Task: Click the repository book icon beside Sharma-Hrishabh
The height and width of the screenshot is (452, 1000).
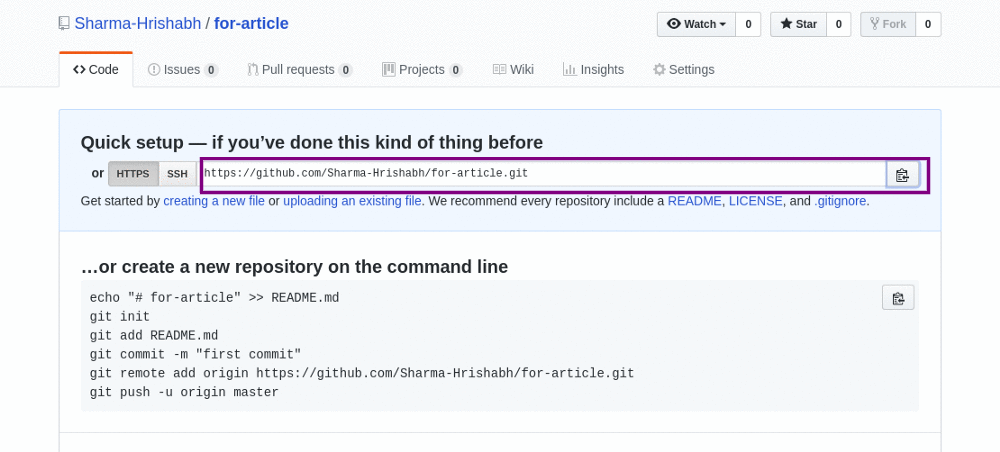Action: [64, 24]
